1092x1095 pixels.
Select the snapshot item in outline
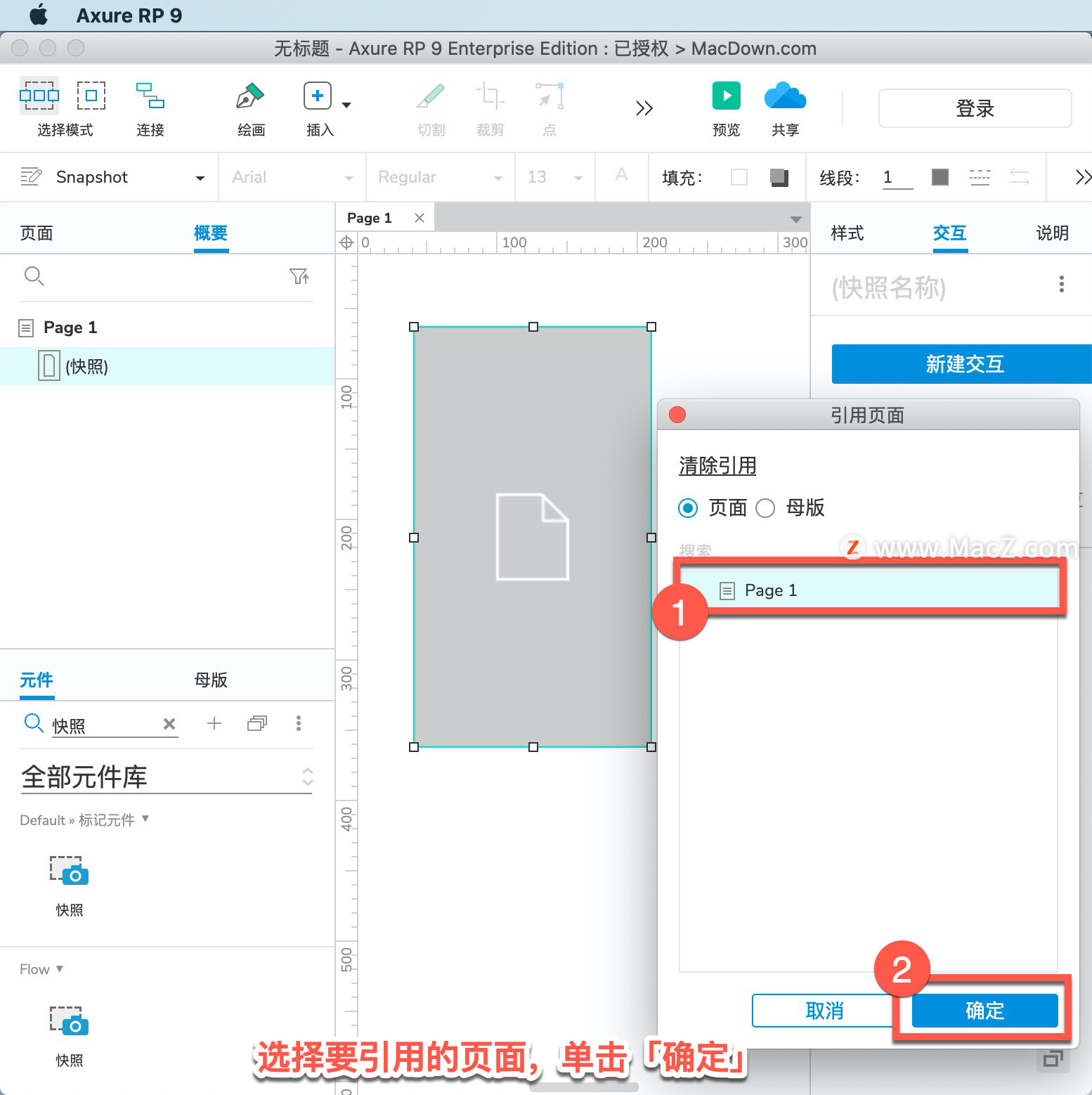coord(167,366)
